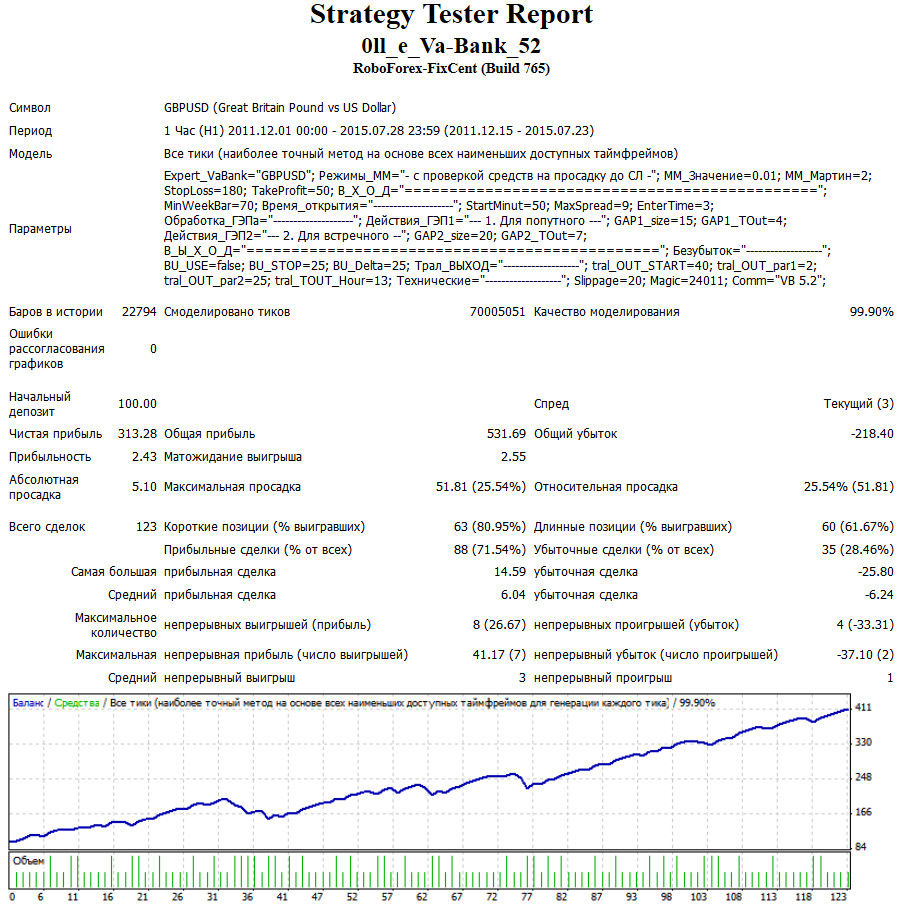Image resolution: width=904 pixels, height=906 pixels.
Task: Select maximal consecutive loss -37.10 (2)
Action: [x=865, y=655]
